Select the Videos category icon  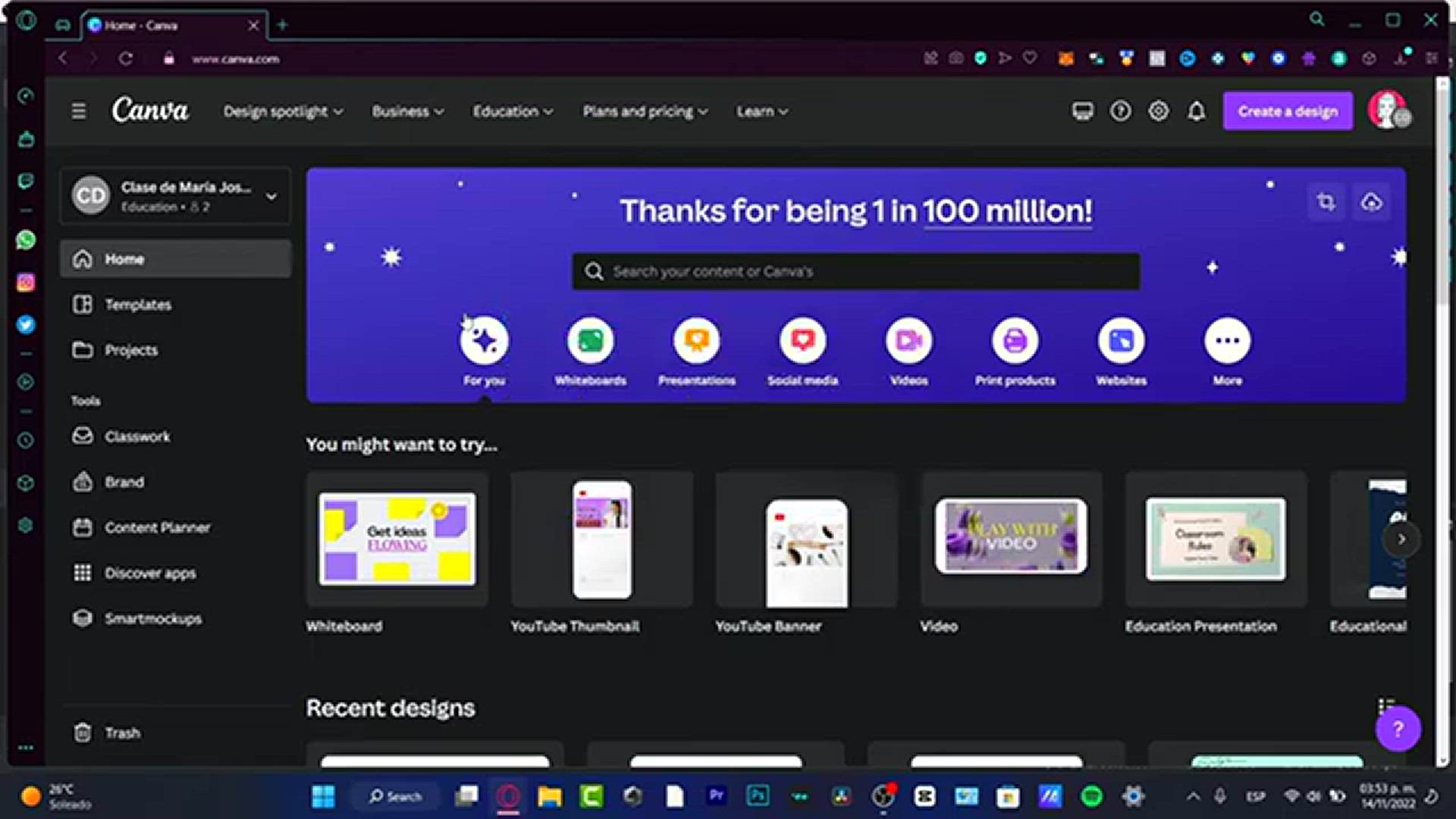pyautogui.click(x=908, y=340)
